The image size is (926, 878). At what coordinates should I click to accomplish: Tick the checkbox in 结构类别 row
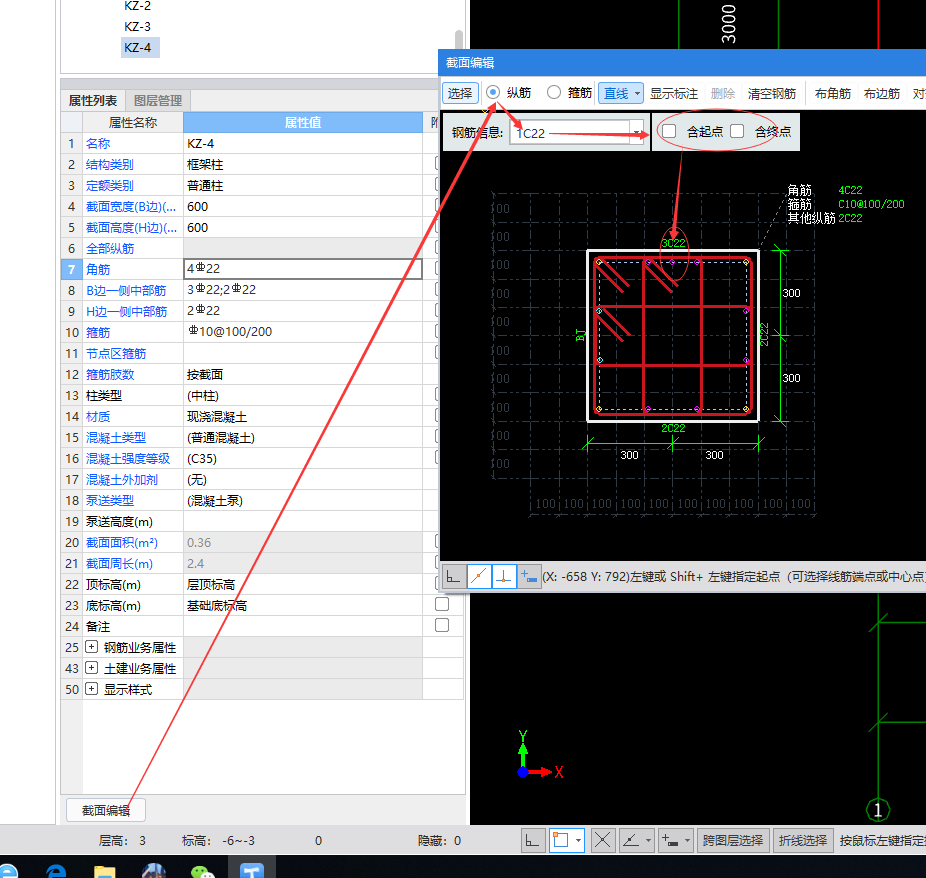pos(437,163)
